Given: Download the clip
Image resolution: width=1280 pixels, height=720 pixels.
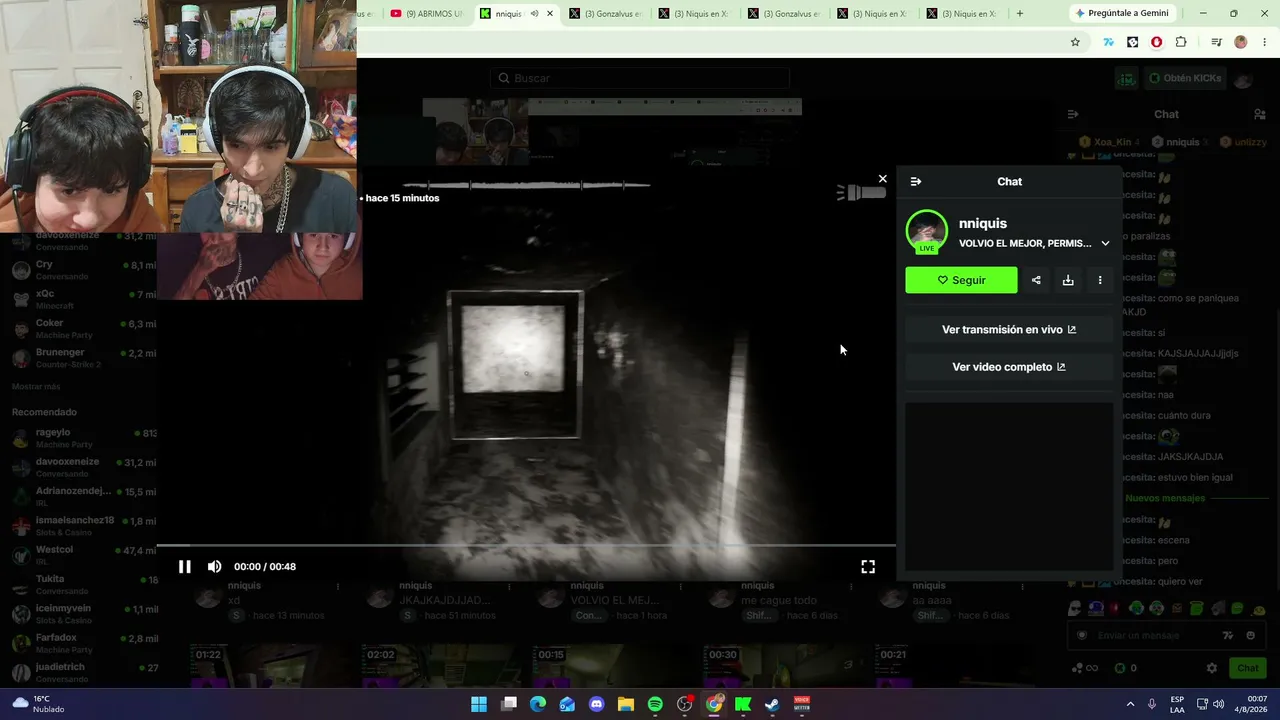Looking at the screenshot, I should (1068, 280).
